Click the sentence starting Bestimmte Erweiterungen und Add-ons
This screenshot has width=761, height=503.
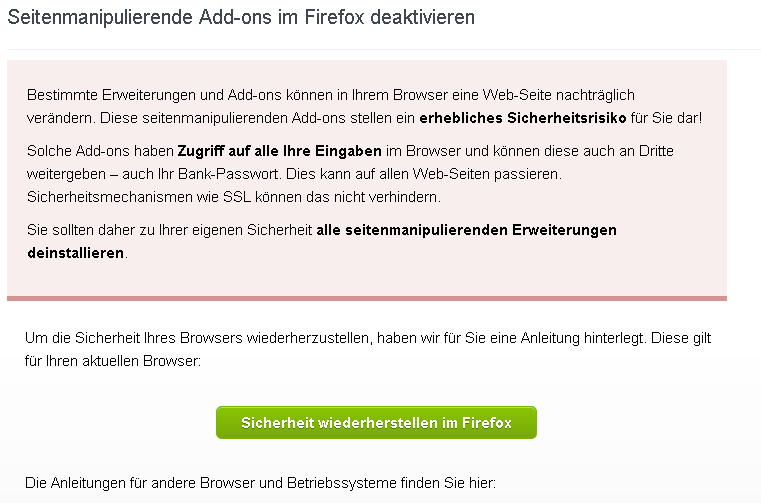pyautogui.click(x=331, y=95)
